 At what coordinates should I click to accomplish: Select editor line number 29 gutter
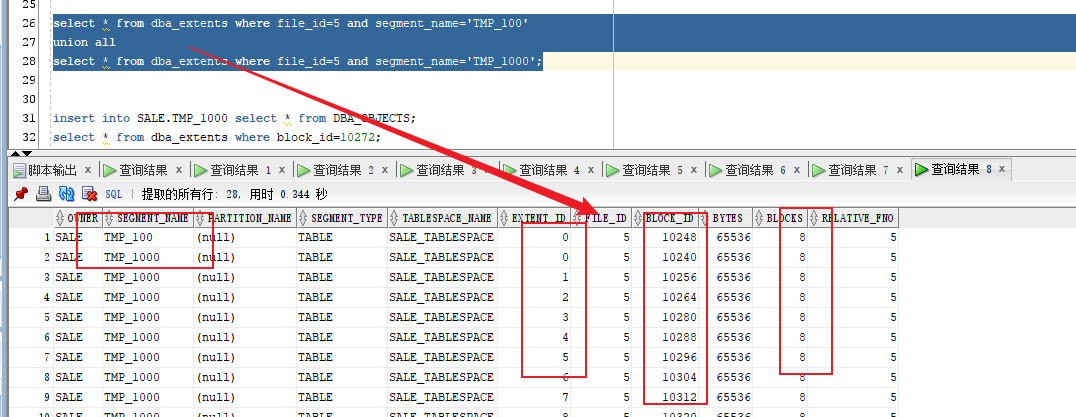tap(28, 80)
